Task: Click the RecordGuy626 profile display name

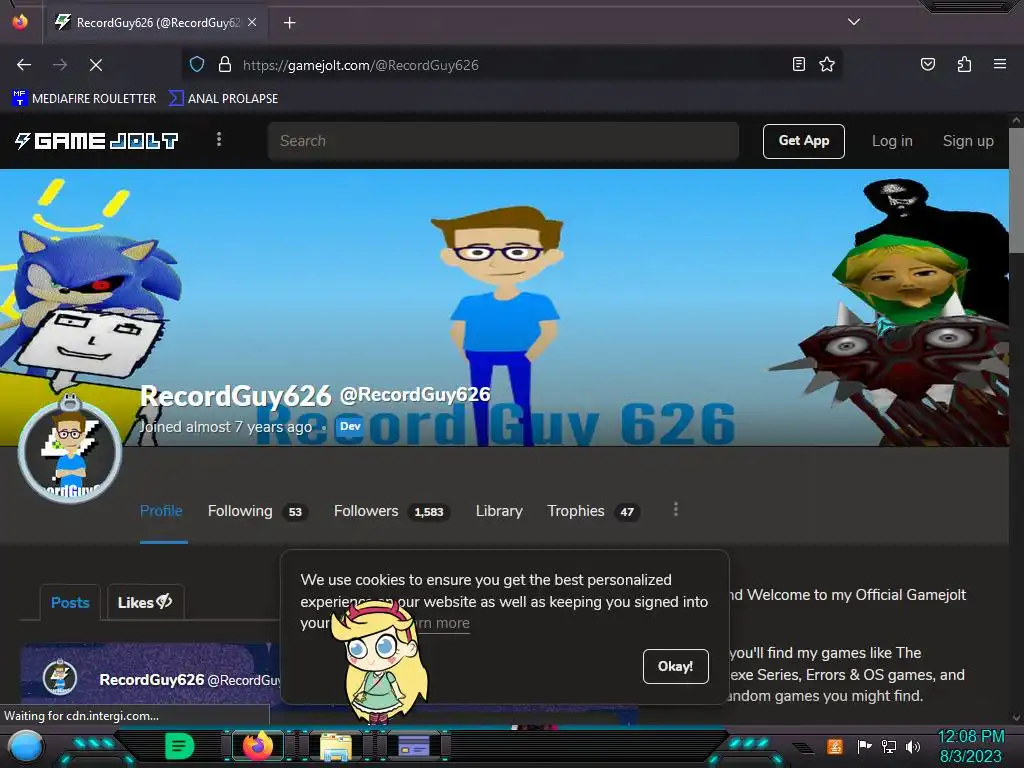Action: [x=236, y=396]
